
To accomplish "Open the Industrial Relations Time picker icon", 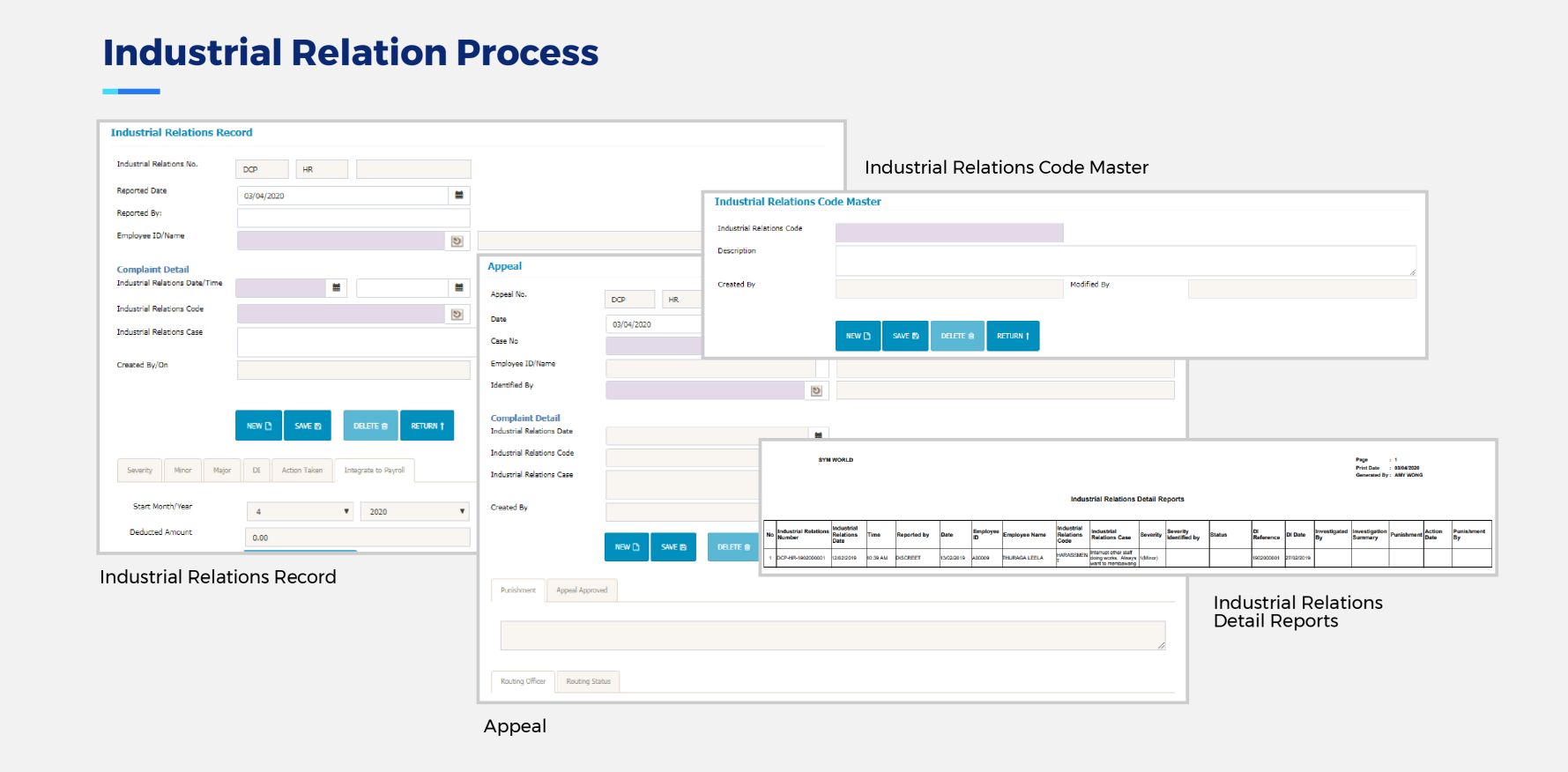I will tap(459, 287).
